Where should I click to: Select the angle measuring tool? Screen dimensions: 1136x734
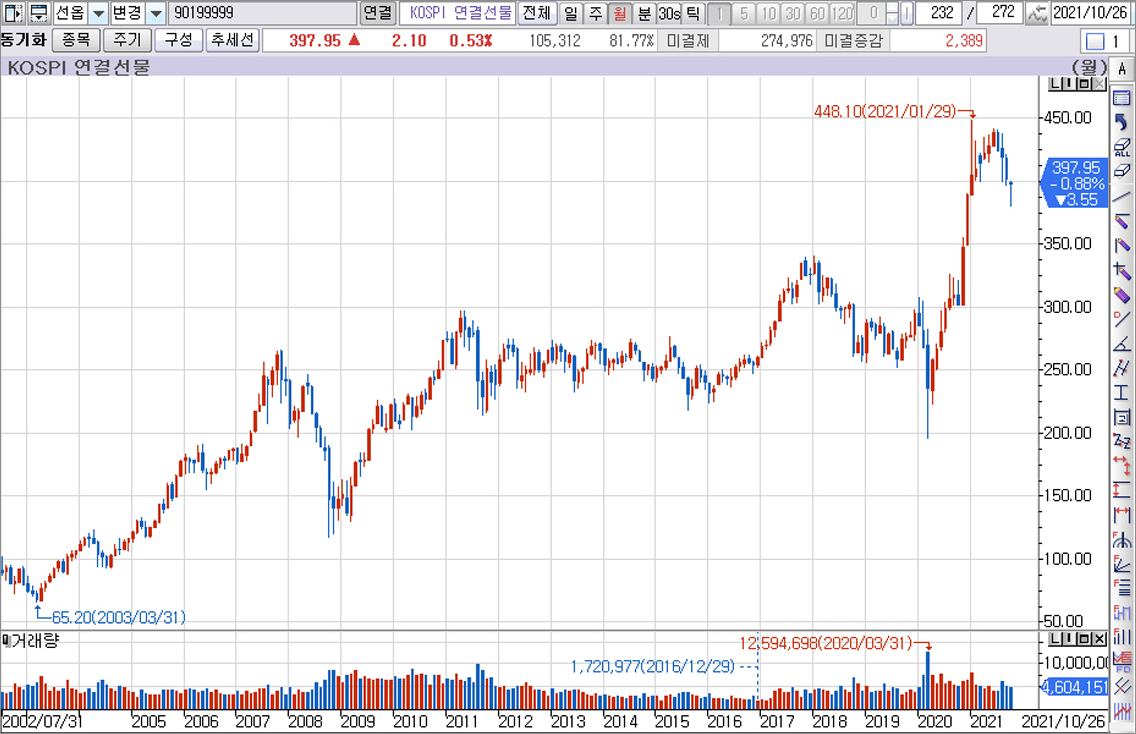tap(1122, 343)
